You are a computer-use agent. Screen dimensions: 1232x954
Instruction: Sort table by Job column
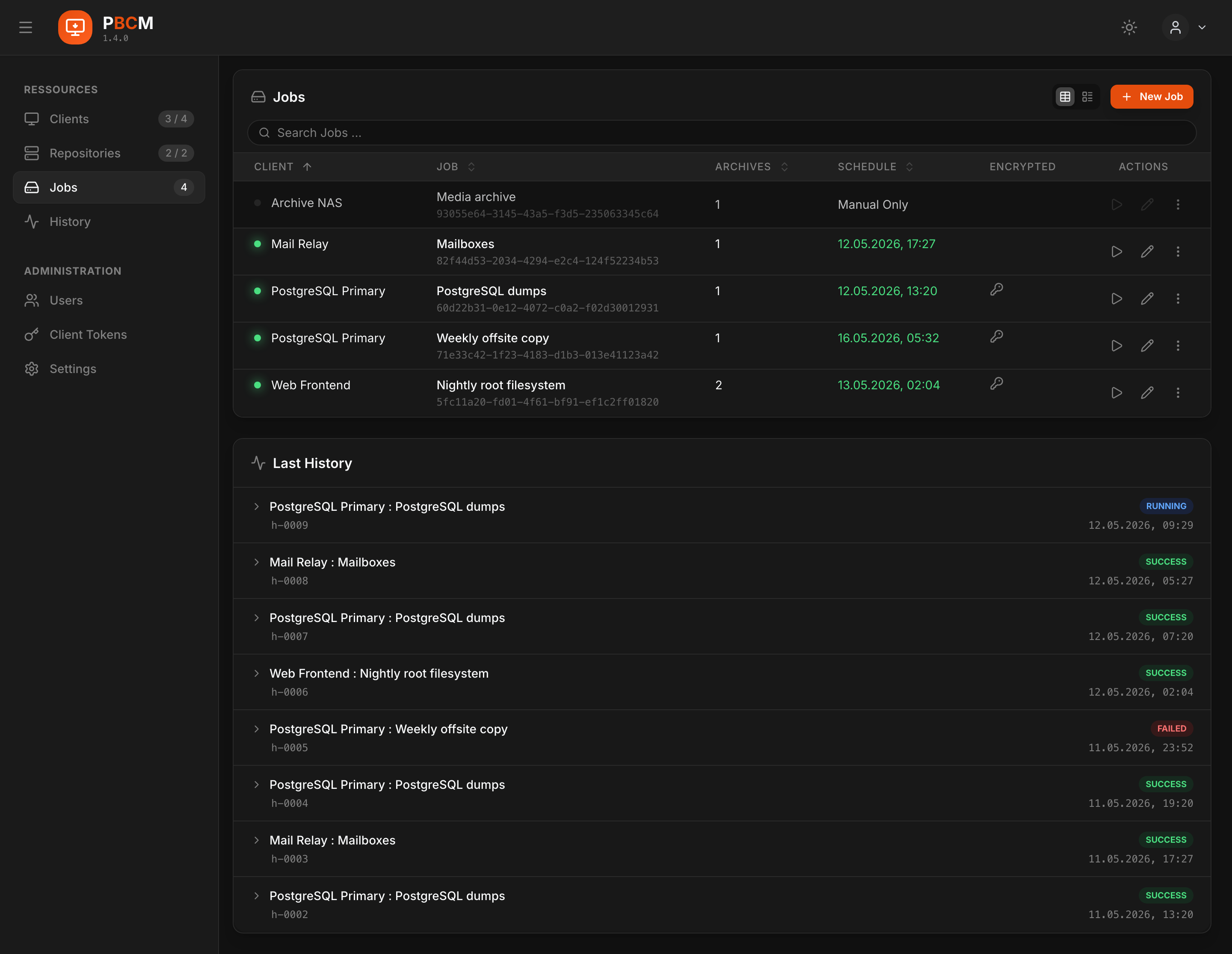pyautogui.click(x=456, y=166)
